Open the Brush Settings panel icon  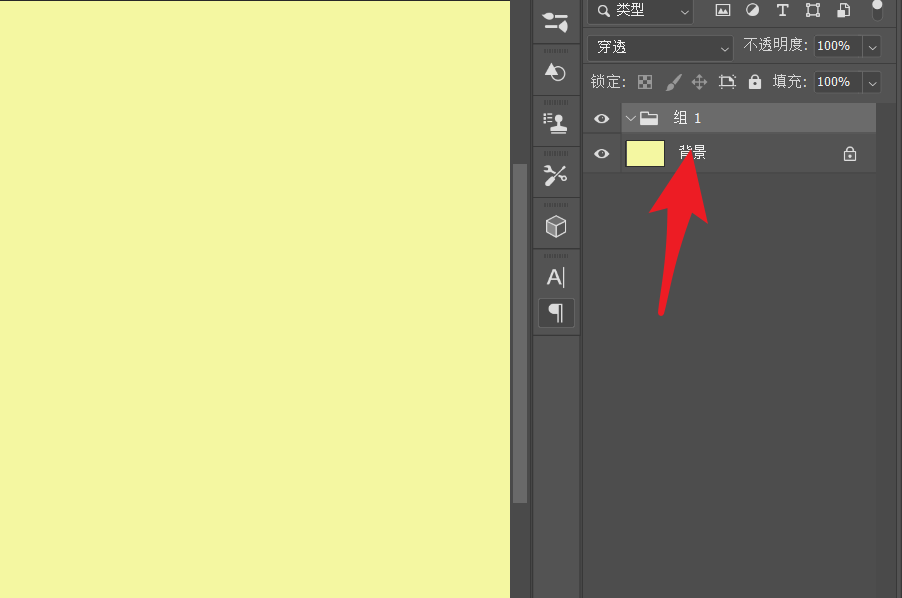click(x=556, y=21)
